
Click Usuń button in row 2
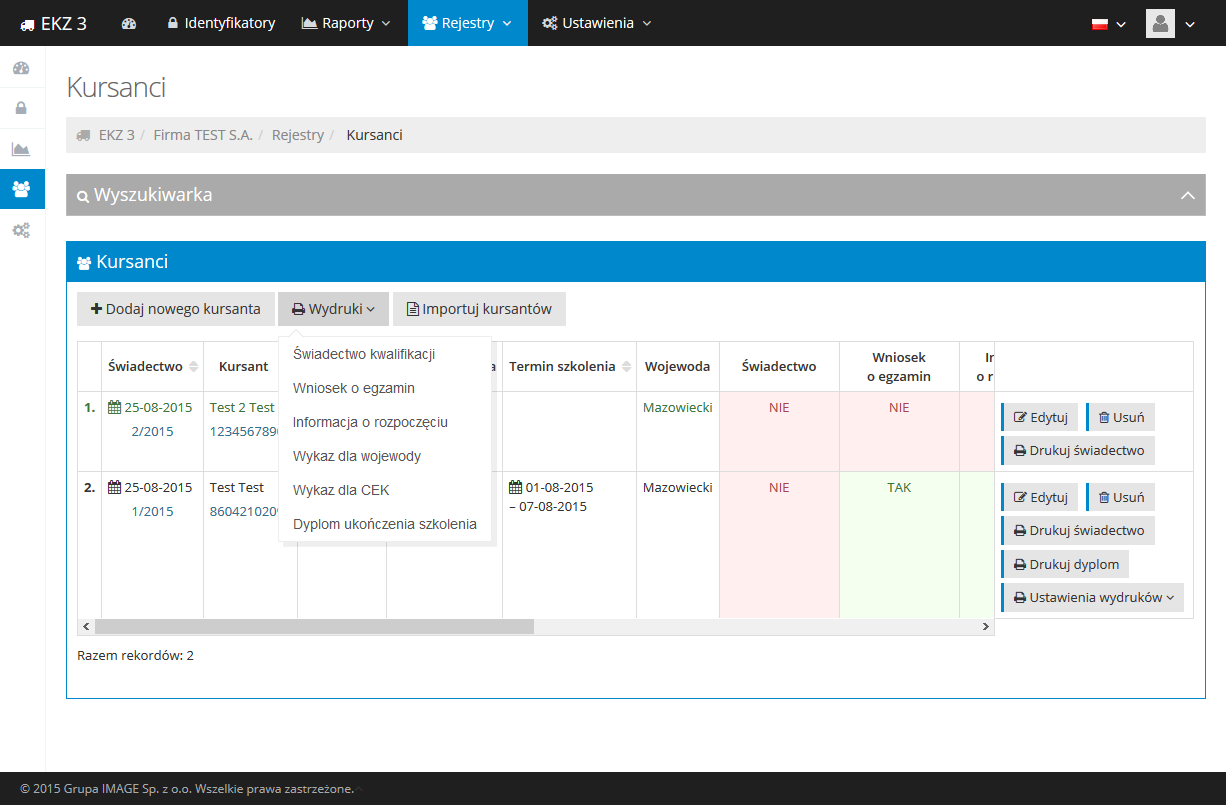1120,497
